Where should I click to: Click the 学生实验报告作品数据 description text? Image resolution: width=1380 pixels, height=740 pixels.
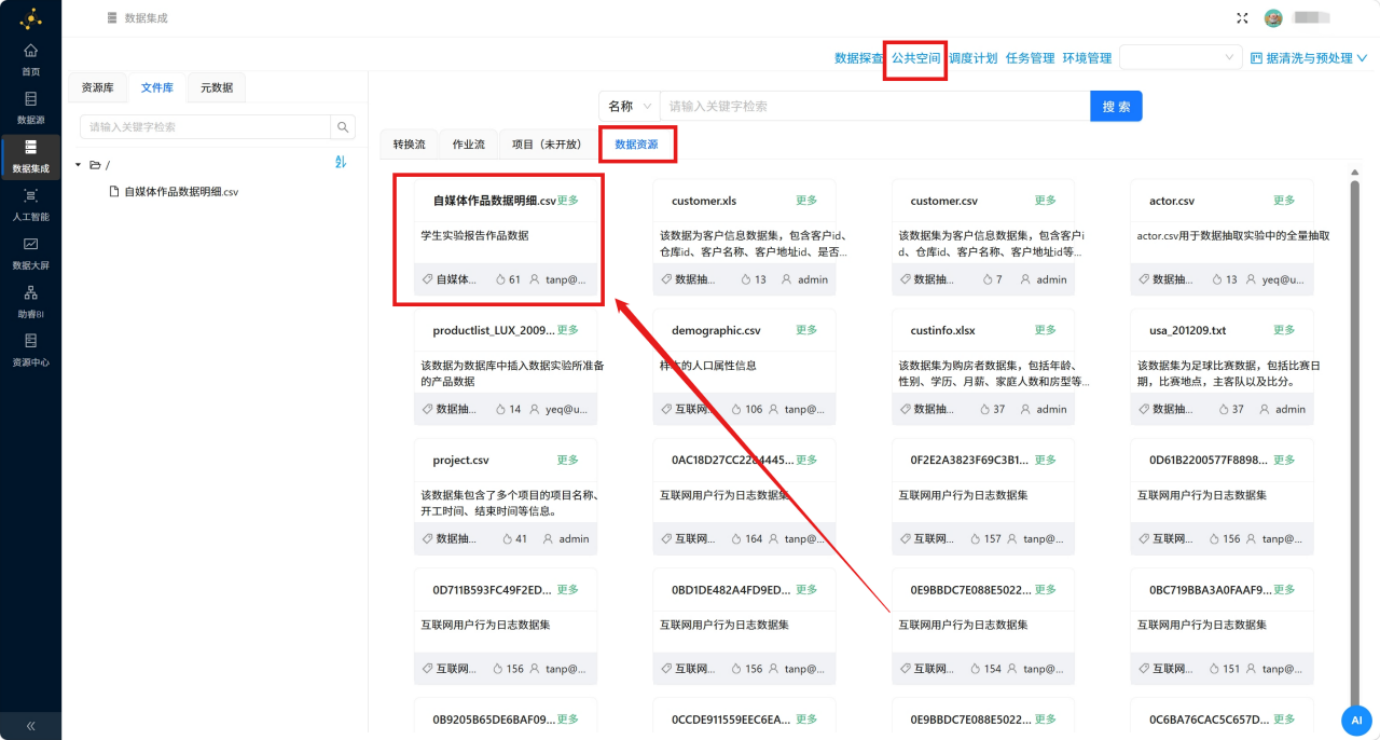475,235
